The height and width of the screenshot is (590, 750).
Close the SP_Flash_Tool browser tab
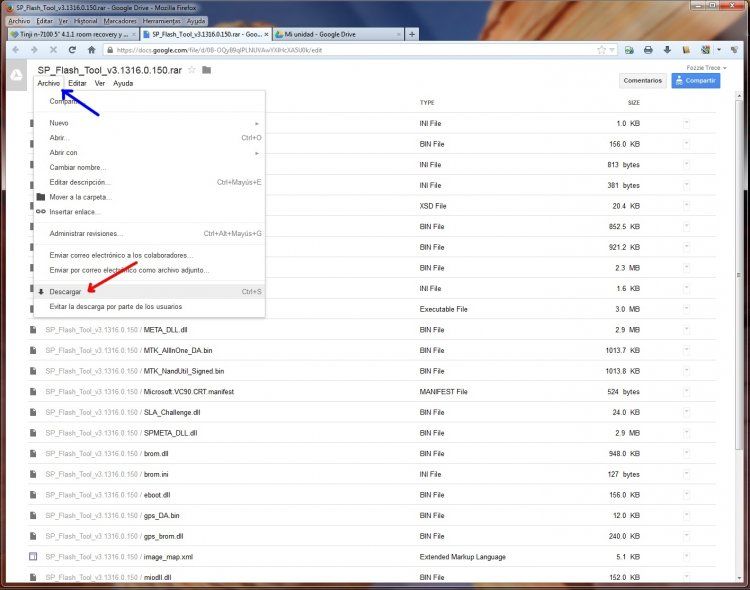click(266, 34)
